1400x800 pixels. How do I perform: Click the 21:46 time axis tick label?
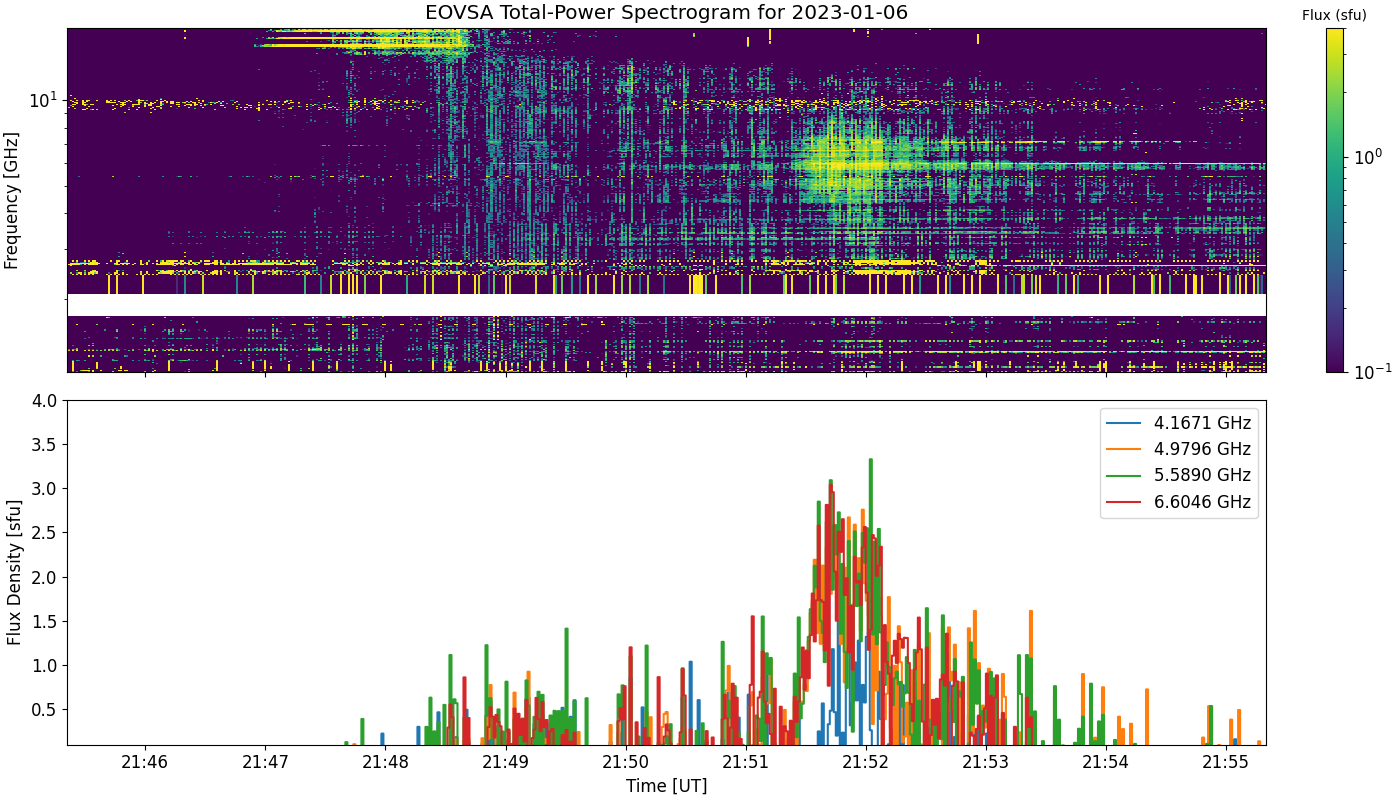[x=146, y=762]
